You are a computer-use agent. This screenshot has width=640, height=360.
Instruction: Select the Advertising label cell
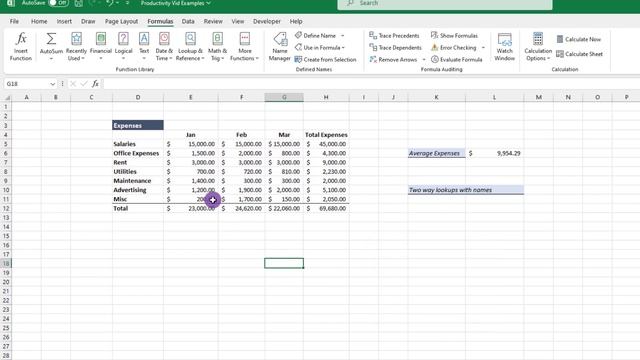pos(138,190)
